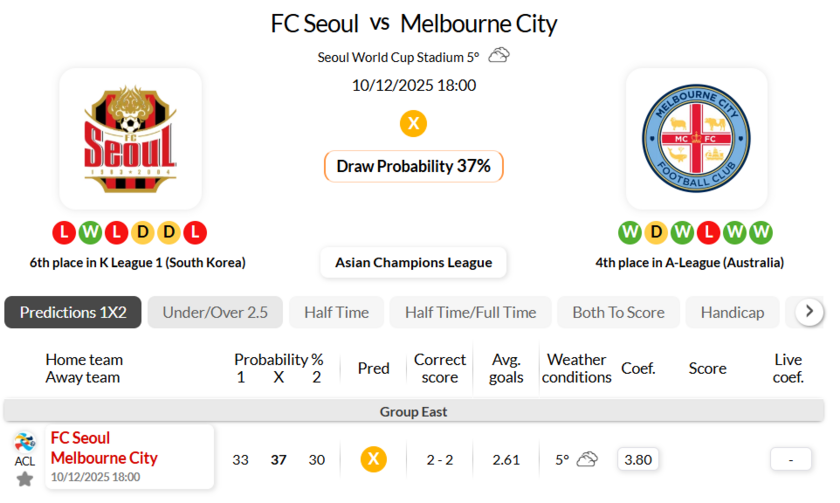840x503 pixels.
Task: Switch to Under/Over 2.5 tab
Action: point(215,312)
